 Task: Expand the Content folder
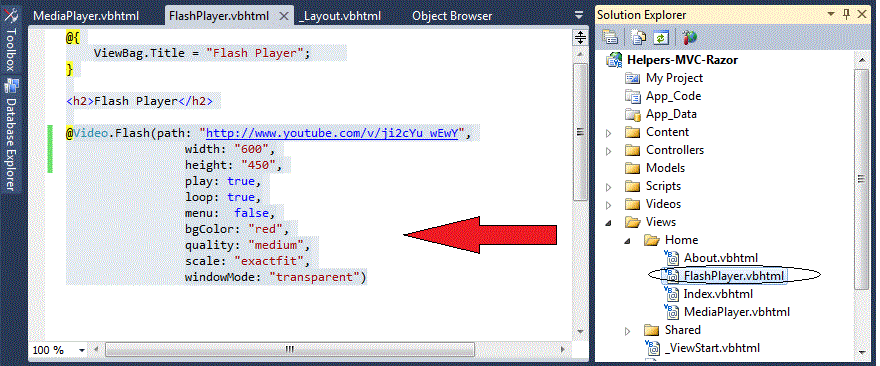609,133
